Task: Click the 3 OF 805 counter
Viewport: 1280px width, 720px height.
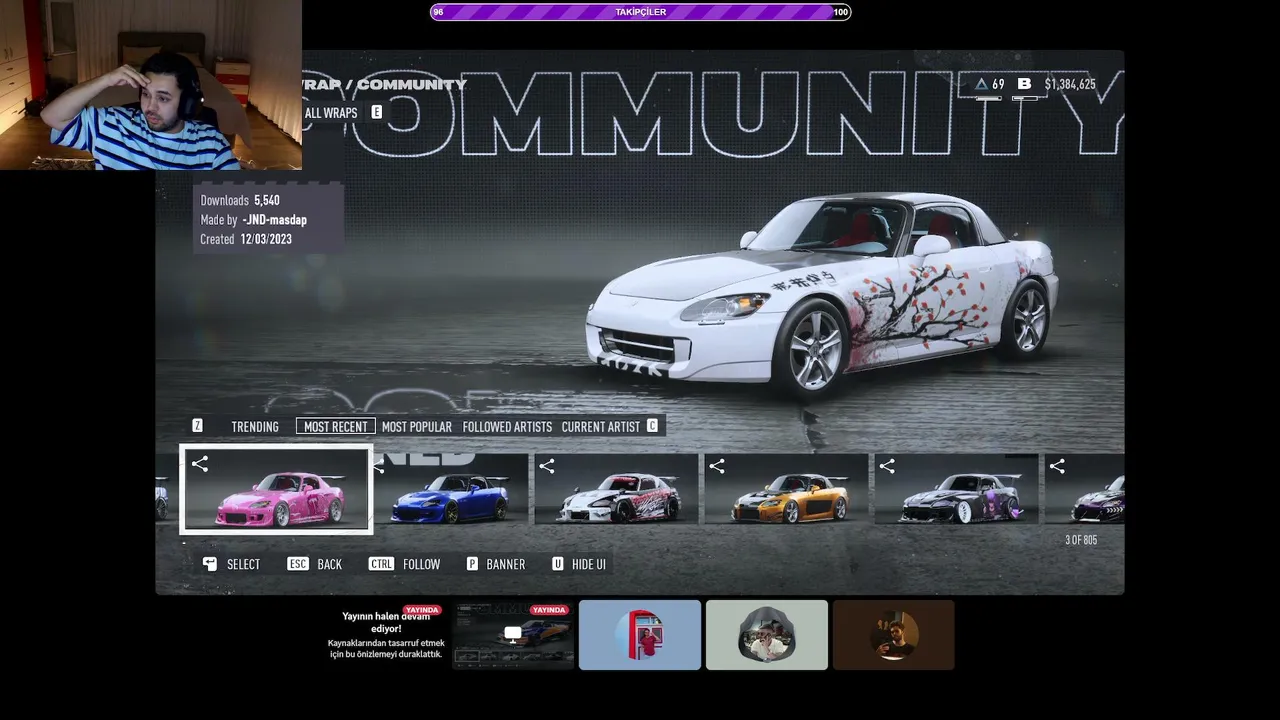Action: [1081, 540]
